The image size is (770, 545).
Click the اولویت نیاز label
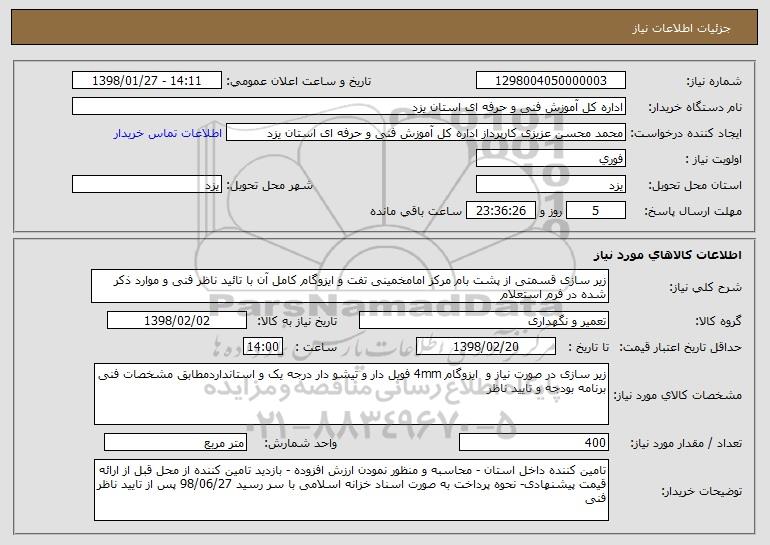pyautogui.click(x=714, y=159)
